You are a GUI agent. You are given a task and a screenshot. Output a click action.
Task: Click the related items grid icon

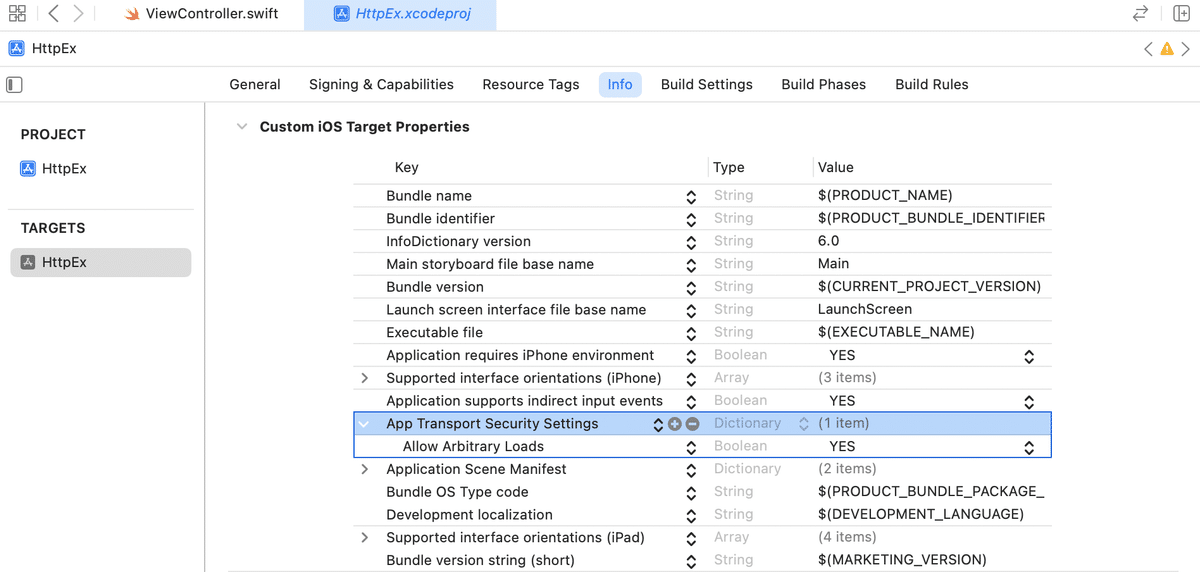(x=17, y=14)
